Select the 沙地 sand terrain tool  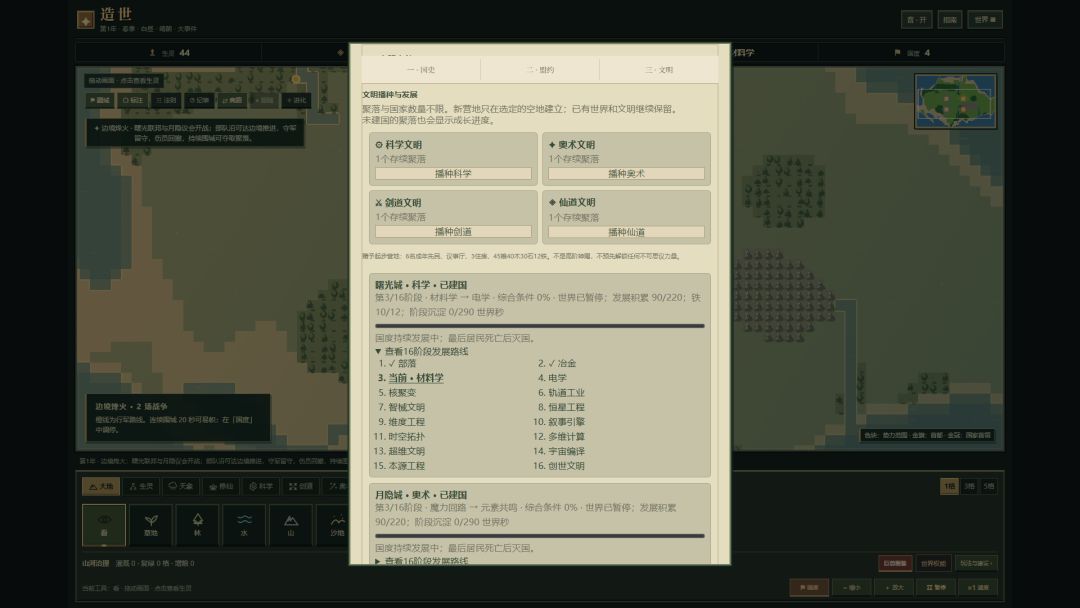point(337,525)
